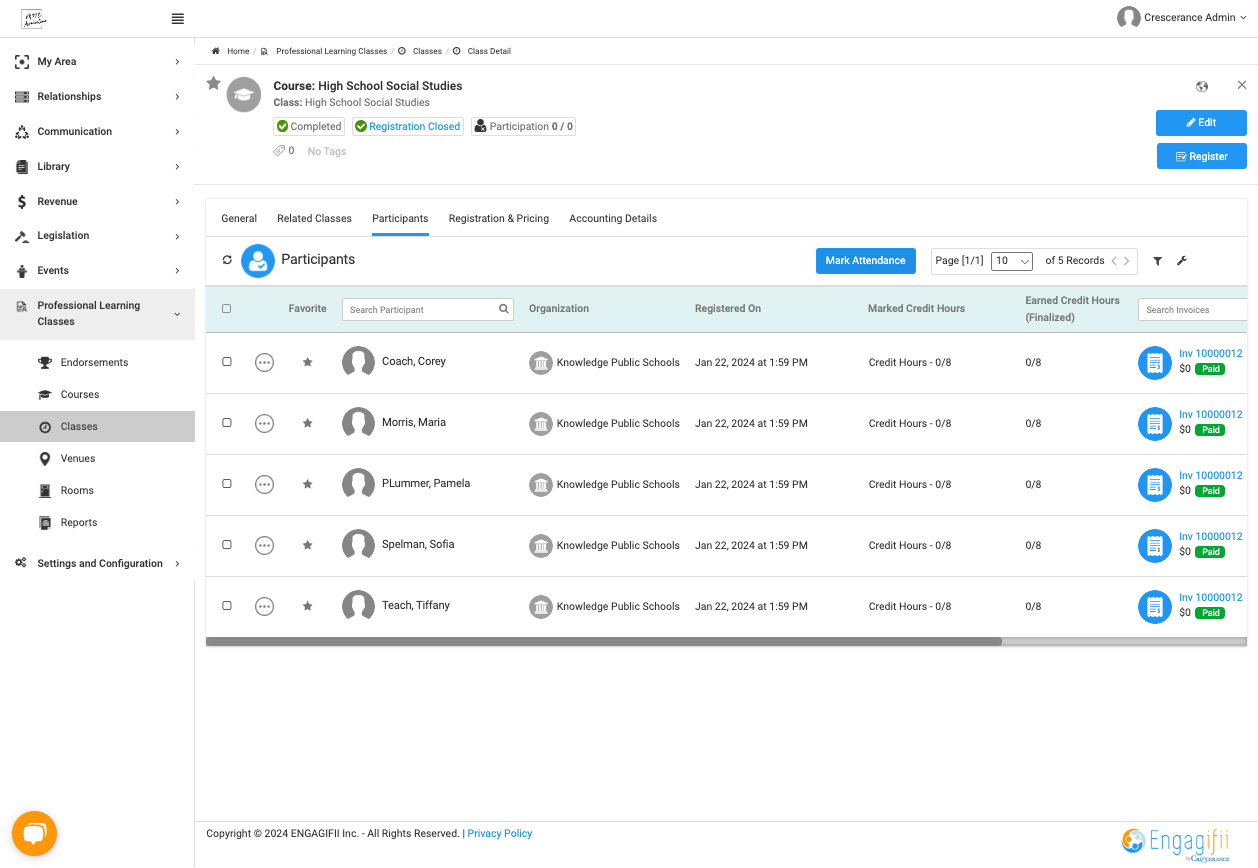1258x868 pixels.
Task: Select the checkbox for Teach, Tiffany
Action: click(226, 606)
